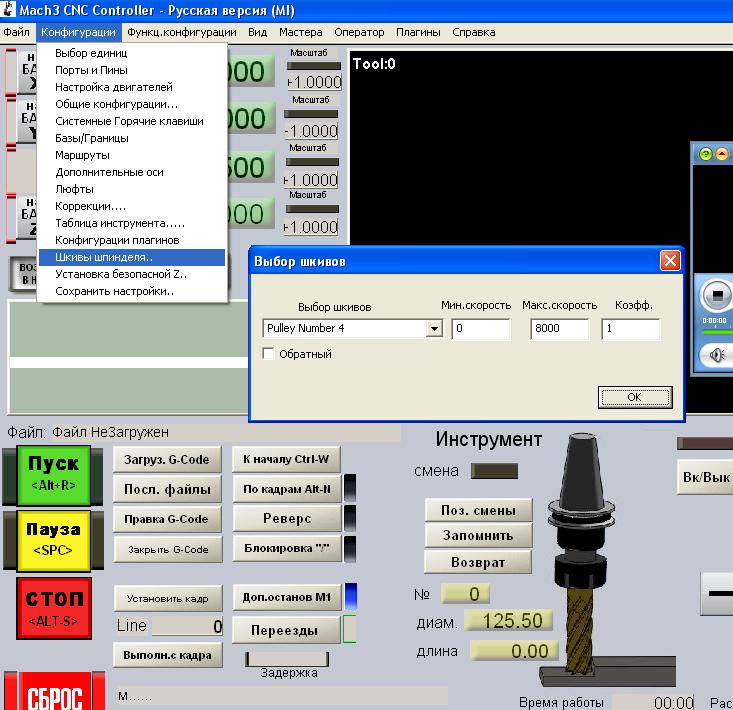Open the Функц.конфигурации menu
This screenshot has width=733, height=710.
181,32
